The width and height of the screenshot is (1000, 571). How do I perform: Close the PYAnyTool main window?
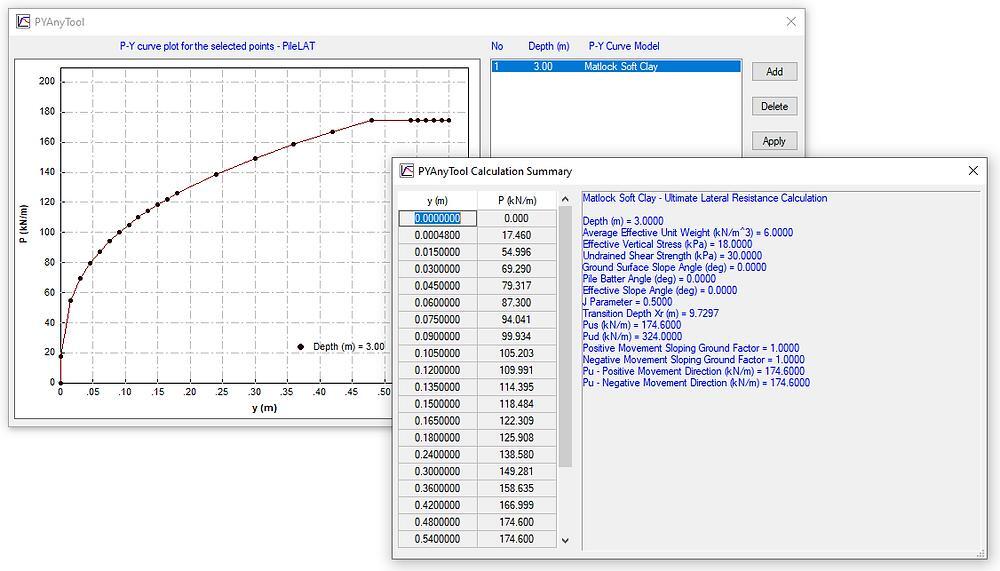791,21
